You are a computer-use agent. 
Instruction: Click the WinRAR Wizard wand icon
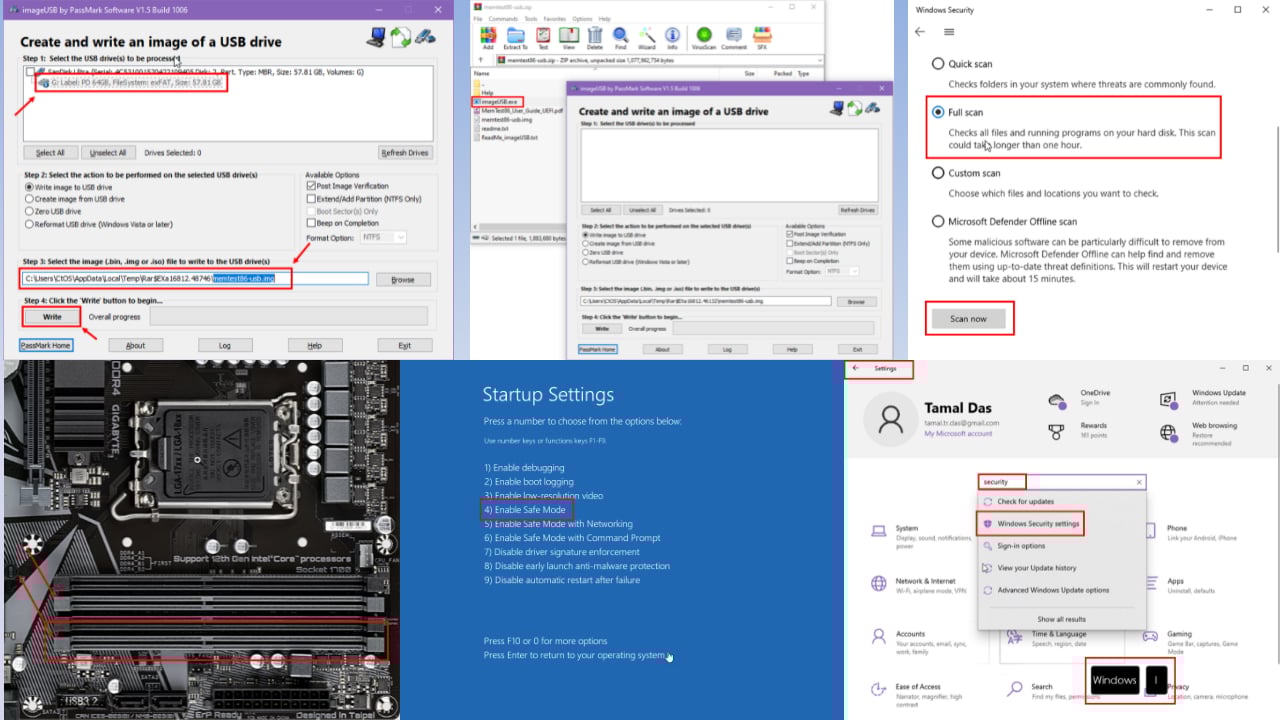pos(646,38)
